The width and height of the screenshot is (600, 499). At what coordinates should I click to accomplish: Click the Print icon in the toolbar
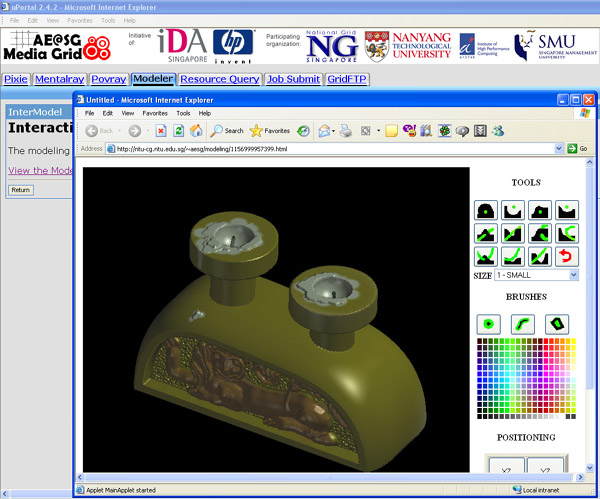346,131
